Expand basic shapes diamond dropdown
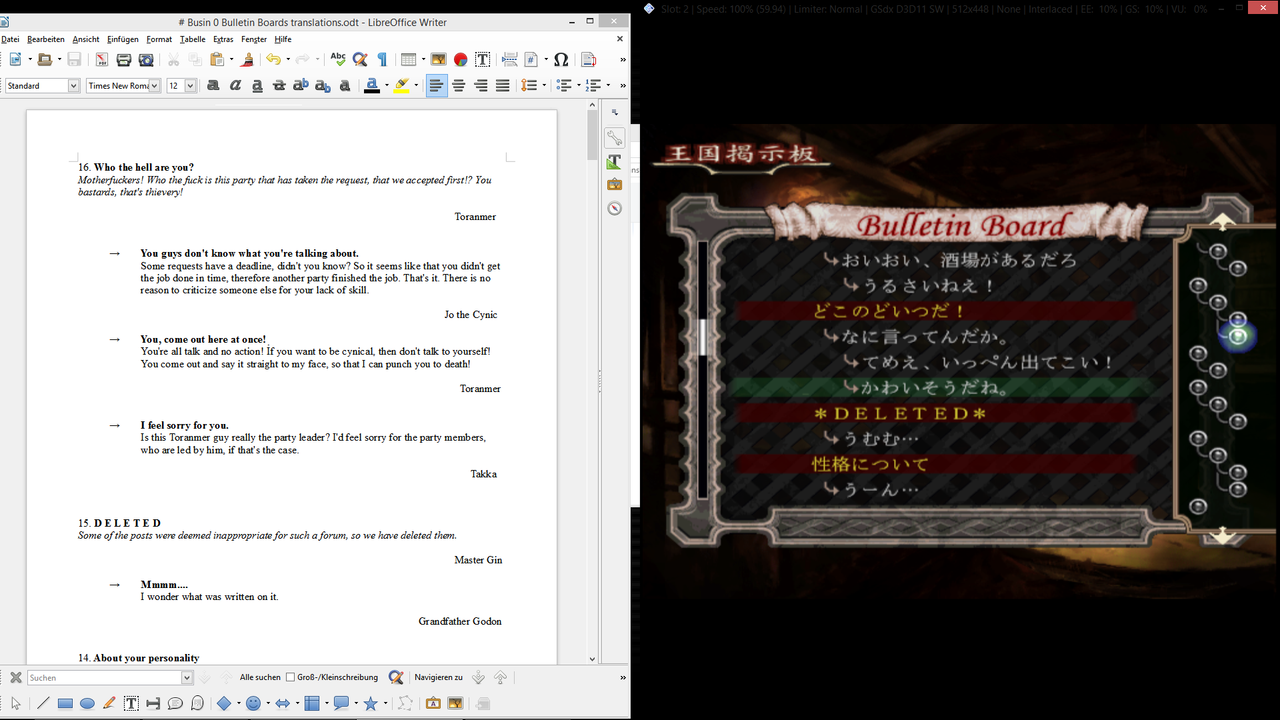 pyautogui.click(x=240, y=704)
